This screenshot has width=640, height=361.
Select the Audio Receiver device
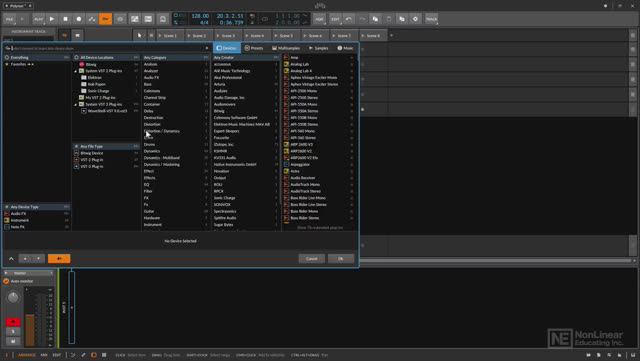pyautogui.click(x=319, y=178)
